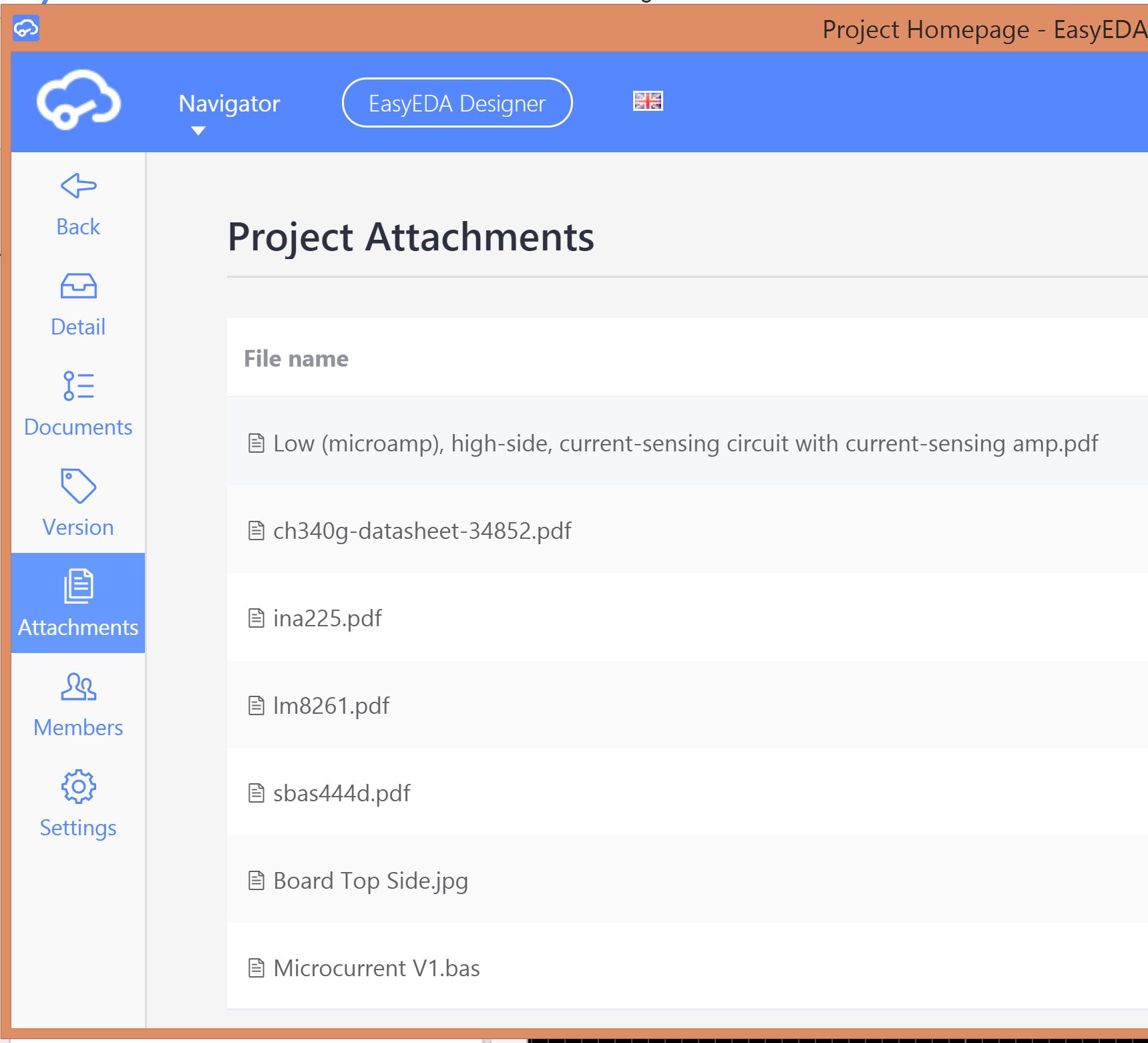Open sbas444d.pdf attachment

click(x=342, y=793)
